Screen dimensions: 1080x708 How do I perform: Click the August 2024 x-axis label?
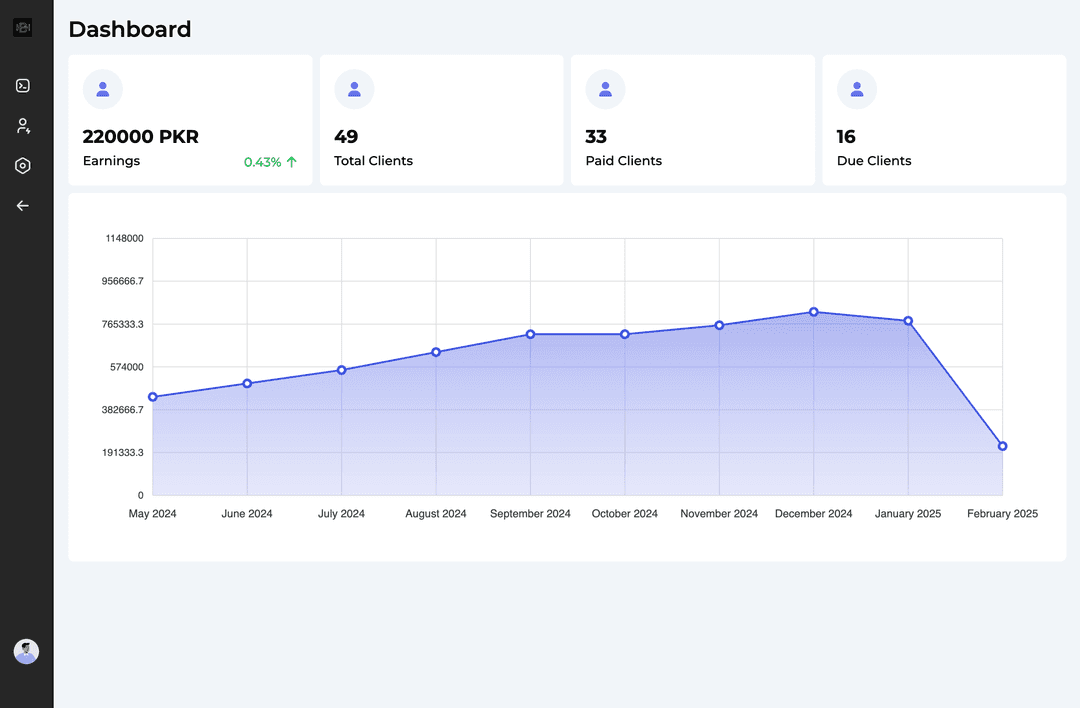[436, 514]
